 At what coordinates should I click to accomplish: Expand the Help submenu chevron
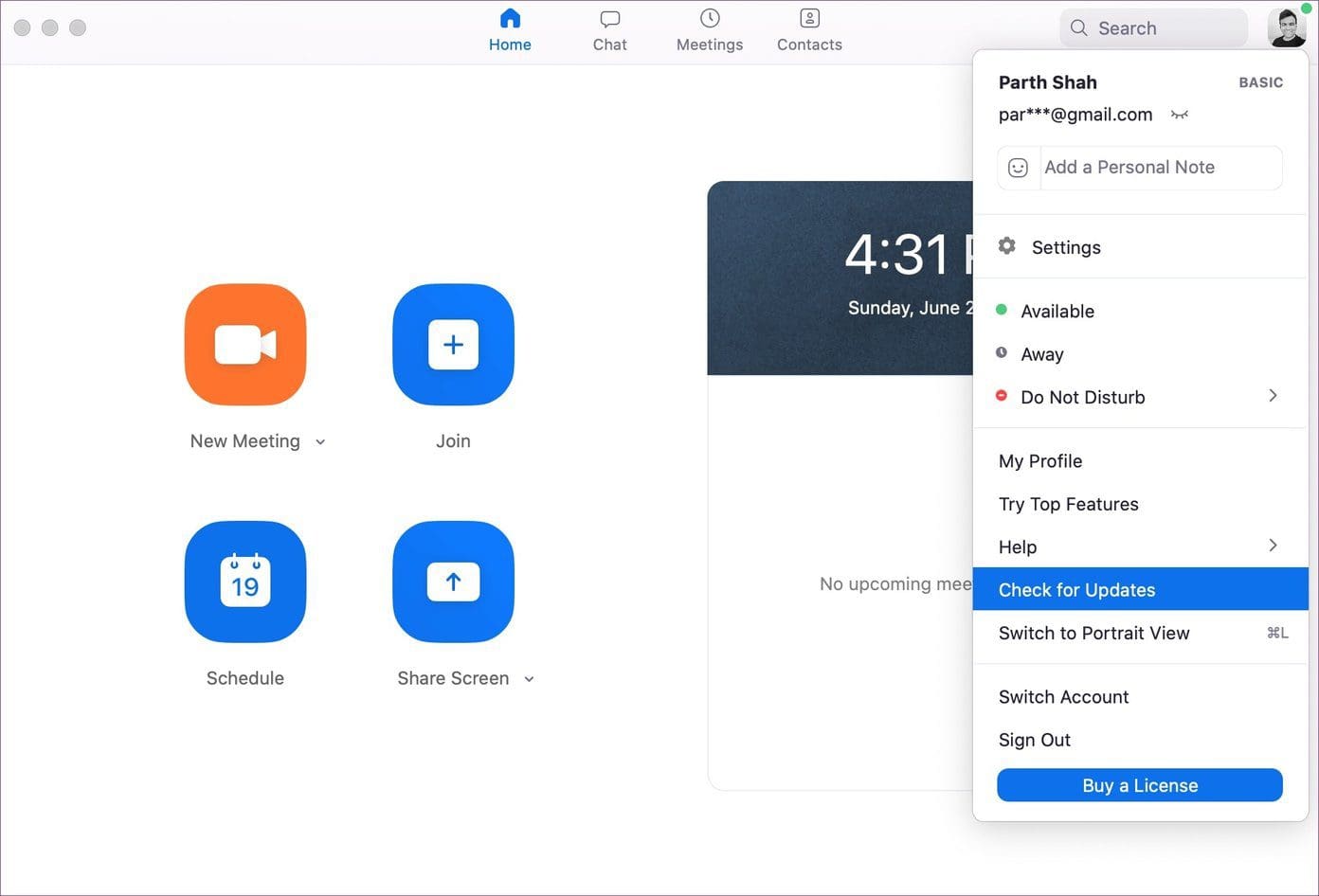(1273, 546)
